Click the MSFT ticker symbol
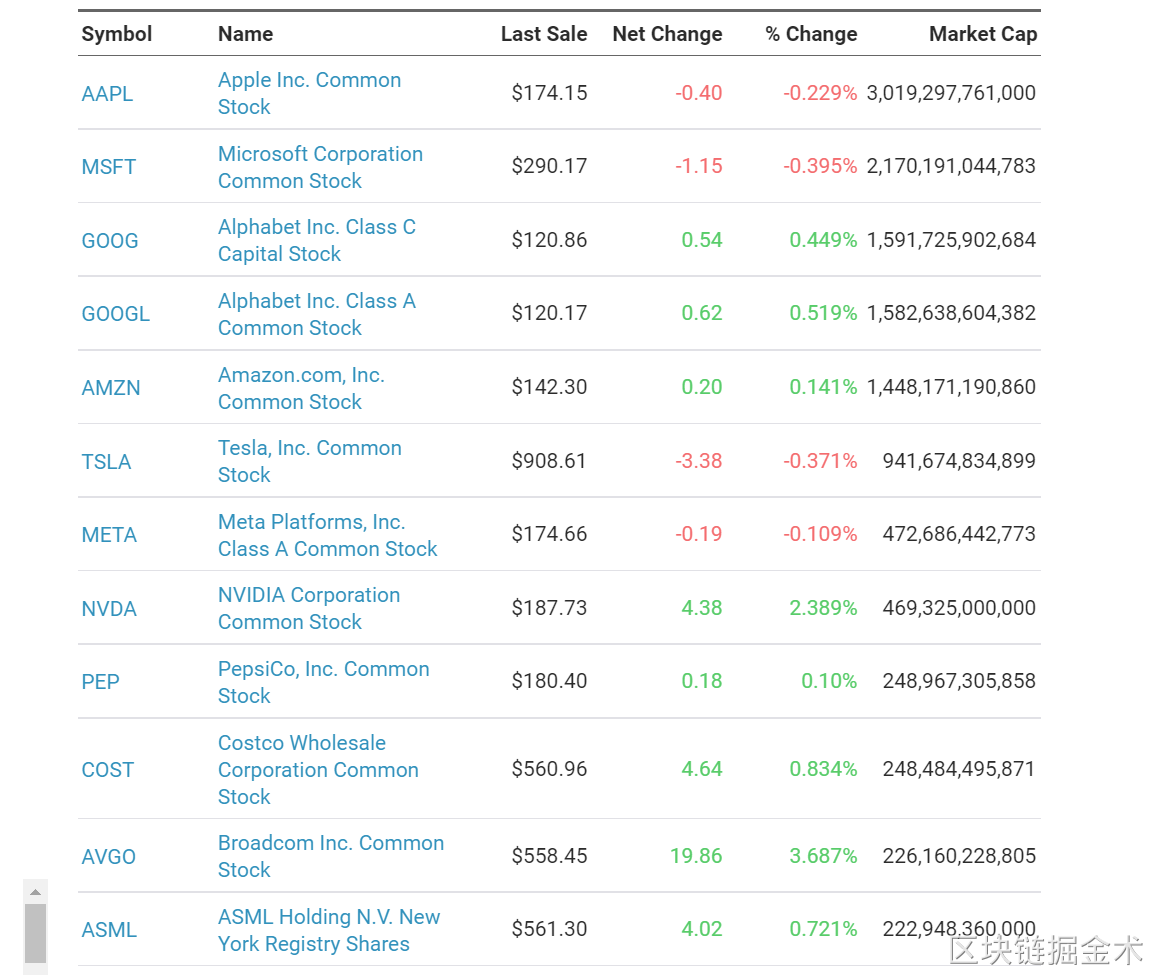 click(108, 167)
